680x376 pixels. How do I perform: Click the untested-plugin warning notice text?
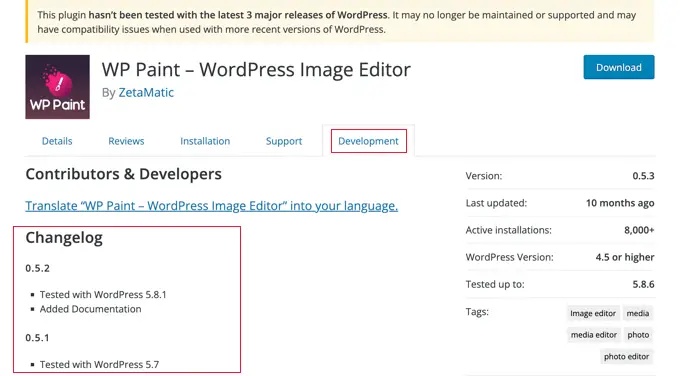point(337,22)
